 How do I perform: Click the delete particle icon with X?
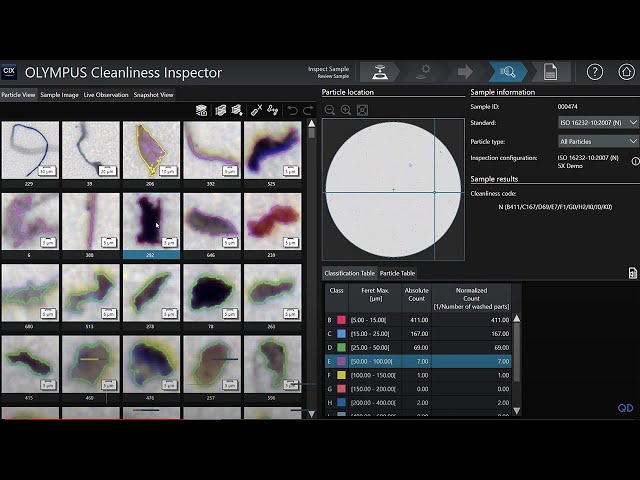point(256,110)
